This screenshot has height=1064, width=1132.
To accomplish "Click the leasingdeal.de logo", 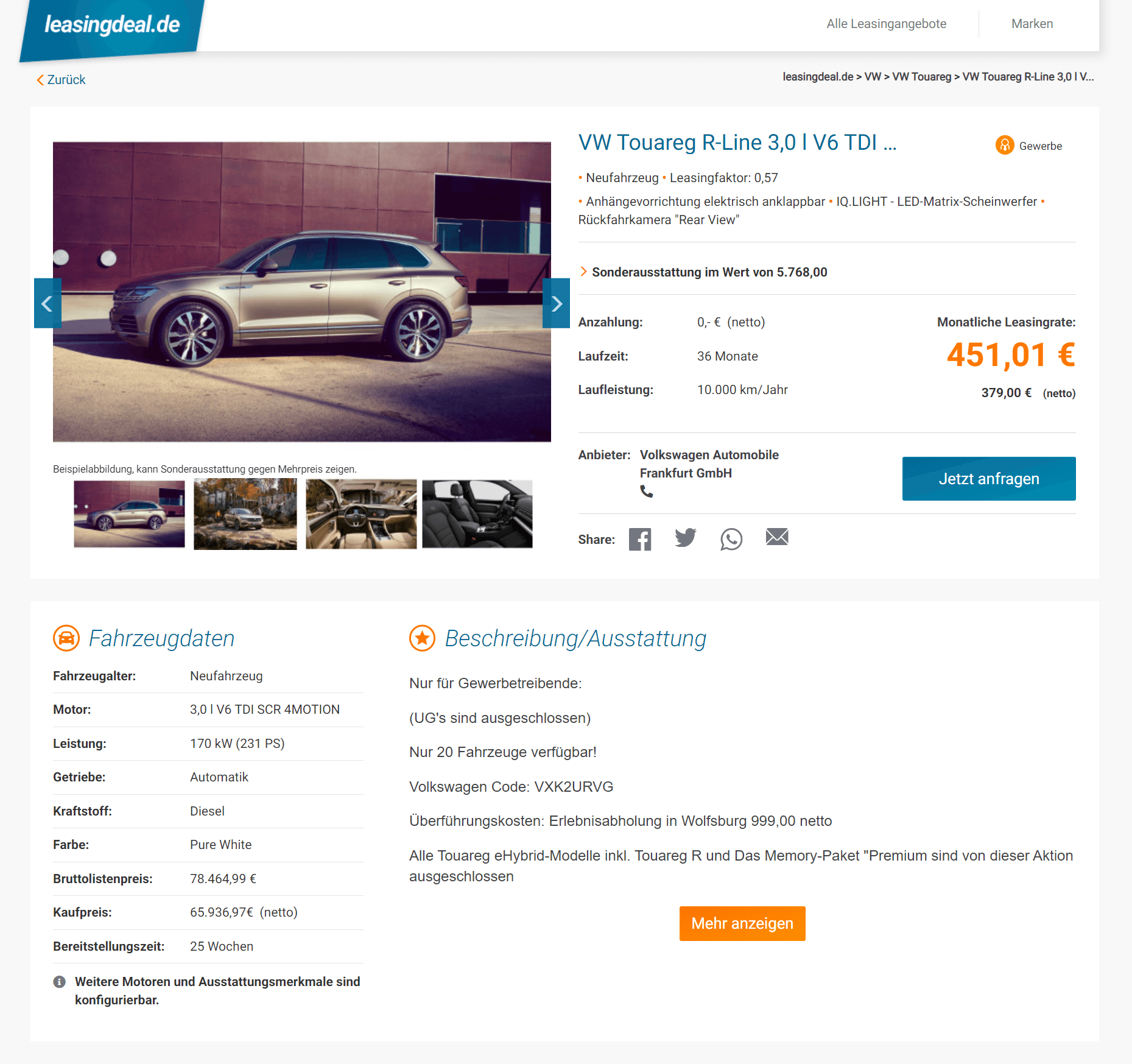I will tap(112, 26).
